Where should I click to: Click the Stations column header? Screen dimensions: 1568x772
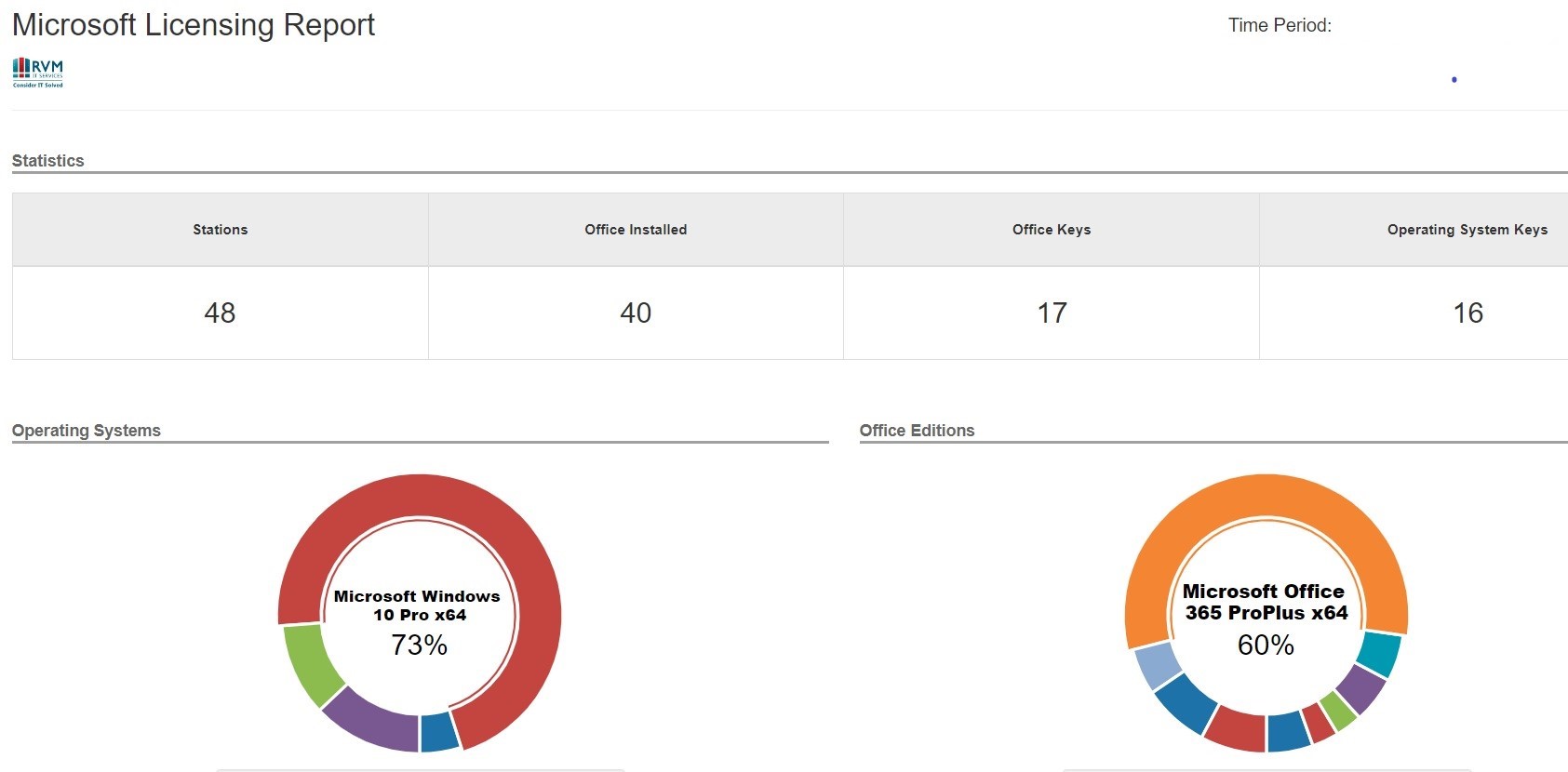(x=221, y=230)
